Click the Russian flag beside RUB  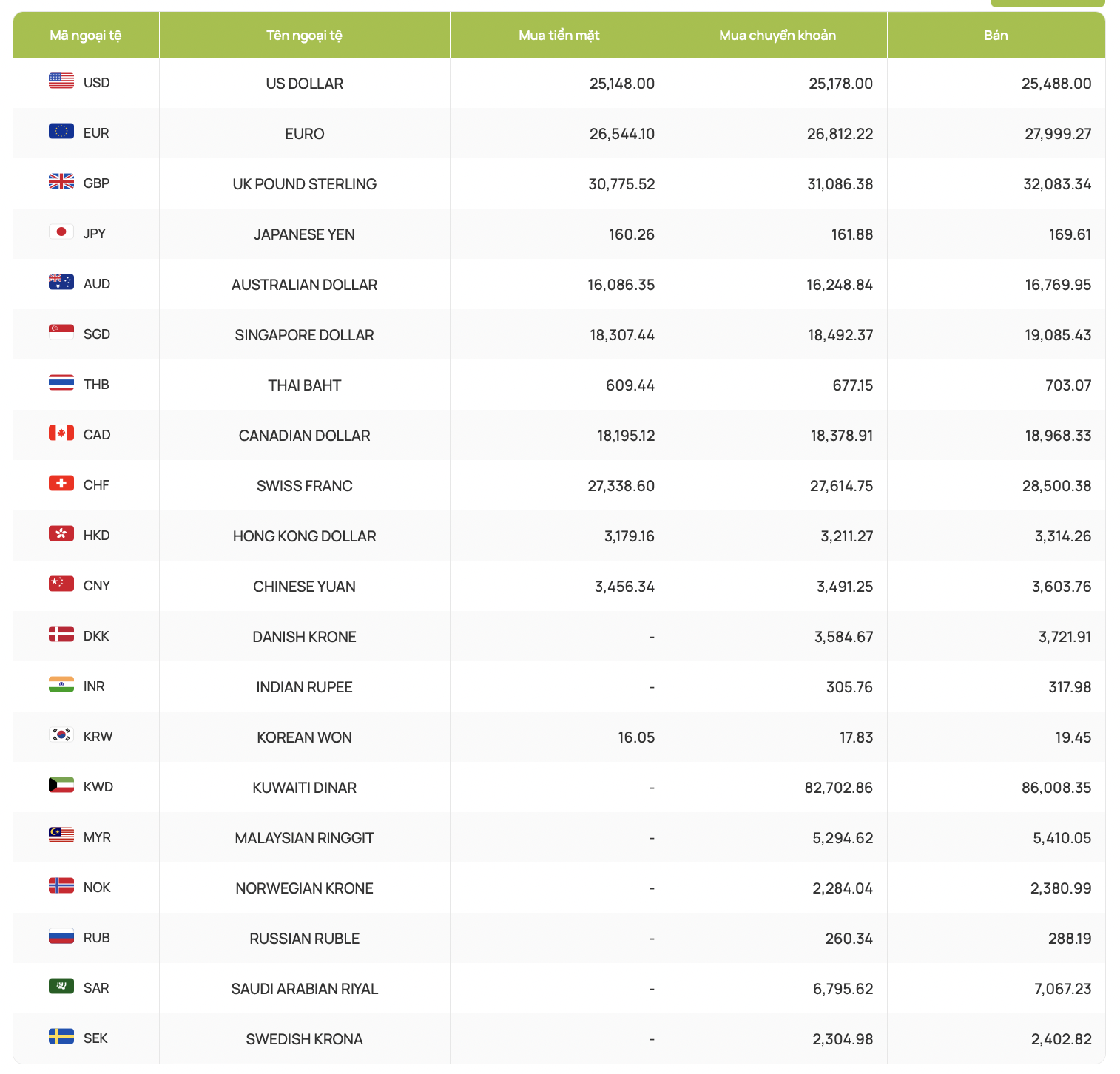coord(61,936)
